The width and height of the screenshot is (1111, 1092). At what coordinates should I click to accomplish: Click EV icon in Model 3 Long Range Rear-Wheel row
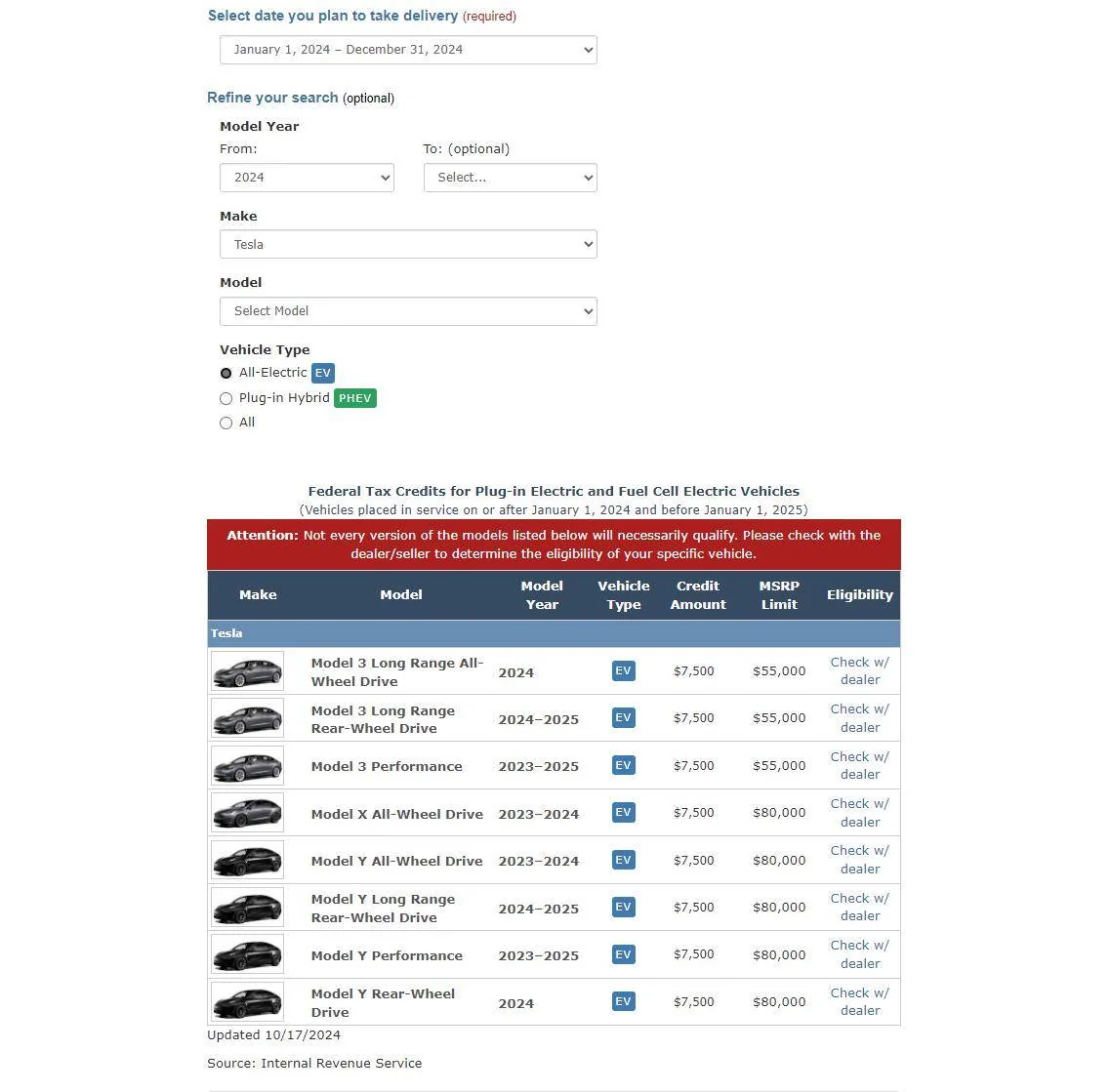(x=624, y=717)
